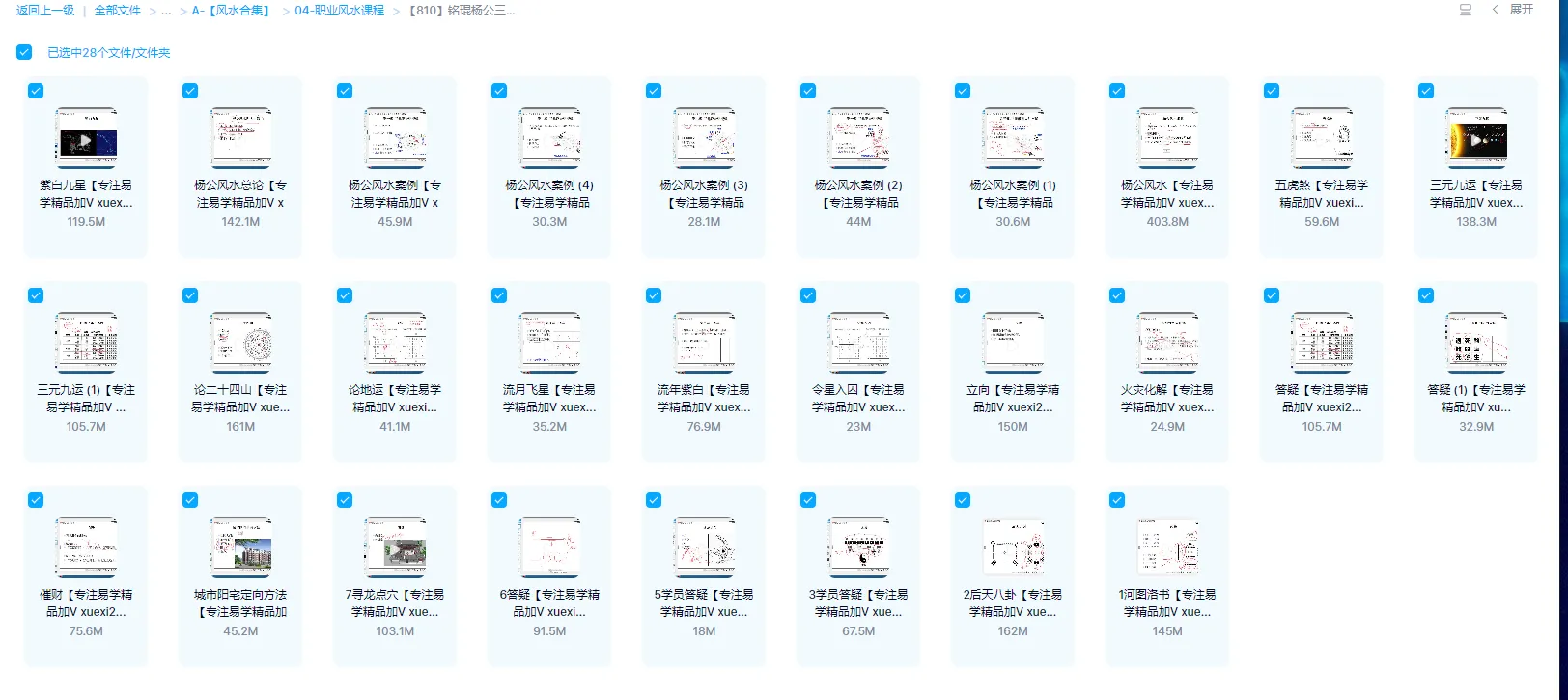This screenshot has width=1568, height=700.
Task: Open the 3学员答疑 video thumbnail
Action: pos(858,548)
